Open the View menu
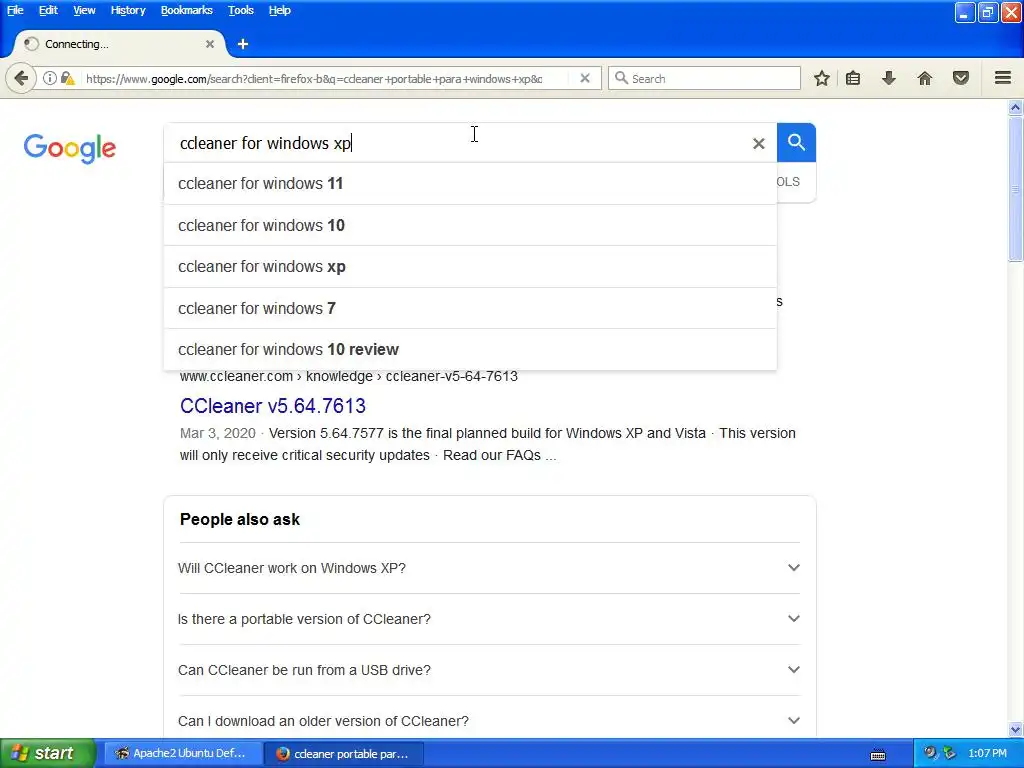The height and width of the screenshot is (768, 1024). point(84,10)
